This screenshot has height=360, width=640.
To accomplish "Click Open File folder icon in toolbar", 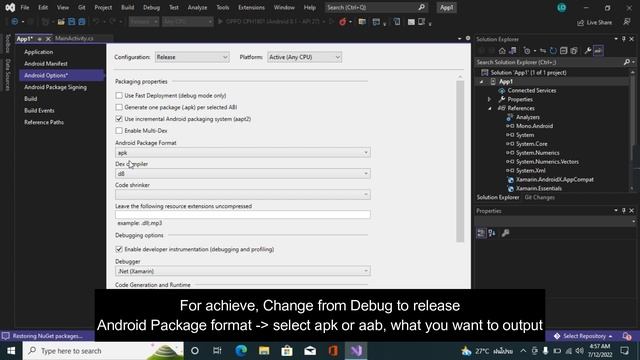I will click(61, 22).
